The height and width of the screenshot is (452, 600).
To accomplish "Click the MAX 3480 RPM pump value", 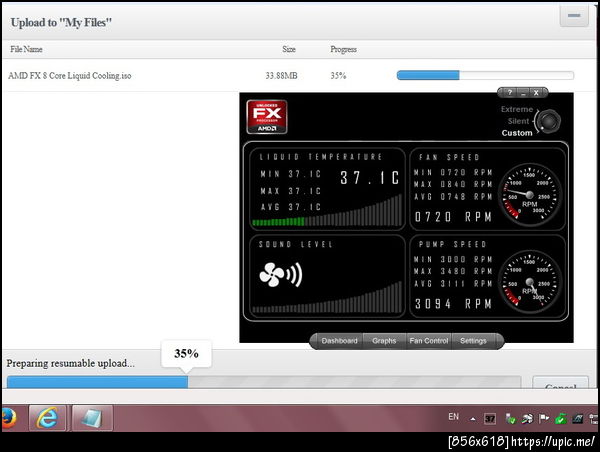I will click(x=453, y=271).
